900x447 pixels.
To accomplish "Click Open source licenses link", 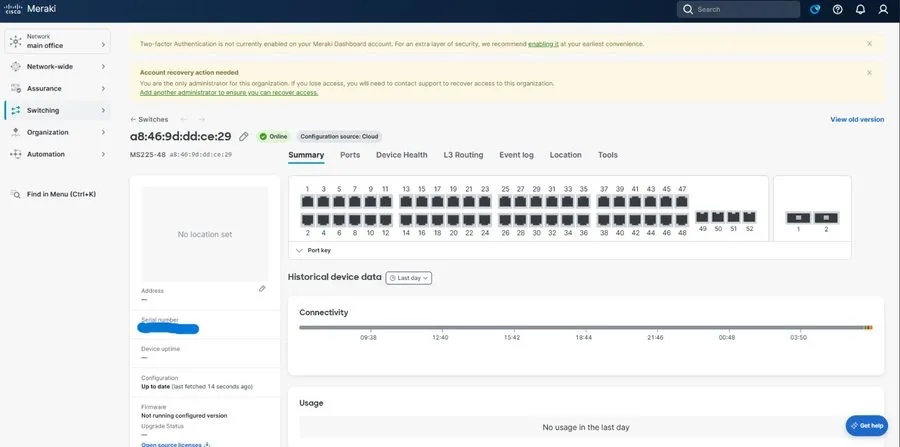I will 176,445.
